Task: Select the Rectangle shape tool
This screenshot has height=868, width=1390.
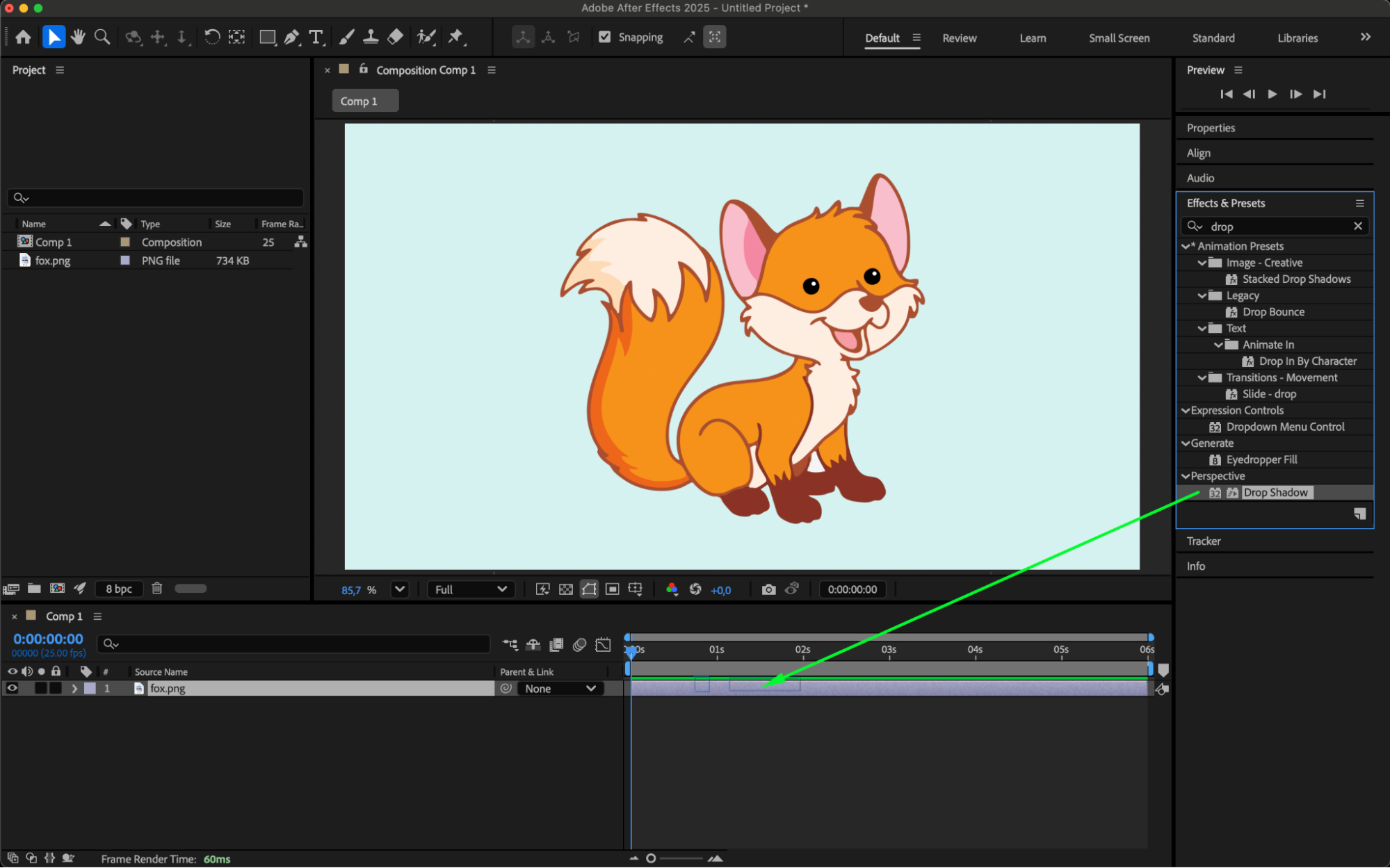Action: [x=267, y=37]
